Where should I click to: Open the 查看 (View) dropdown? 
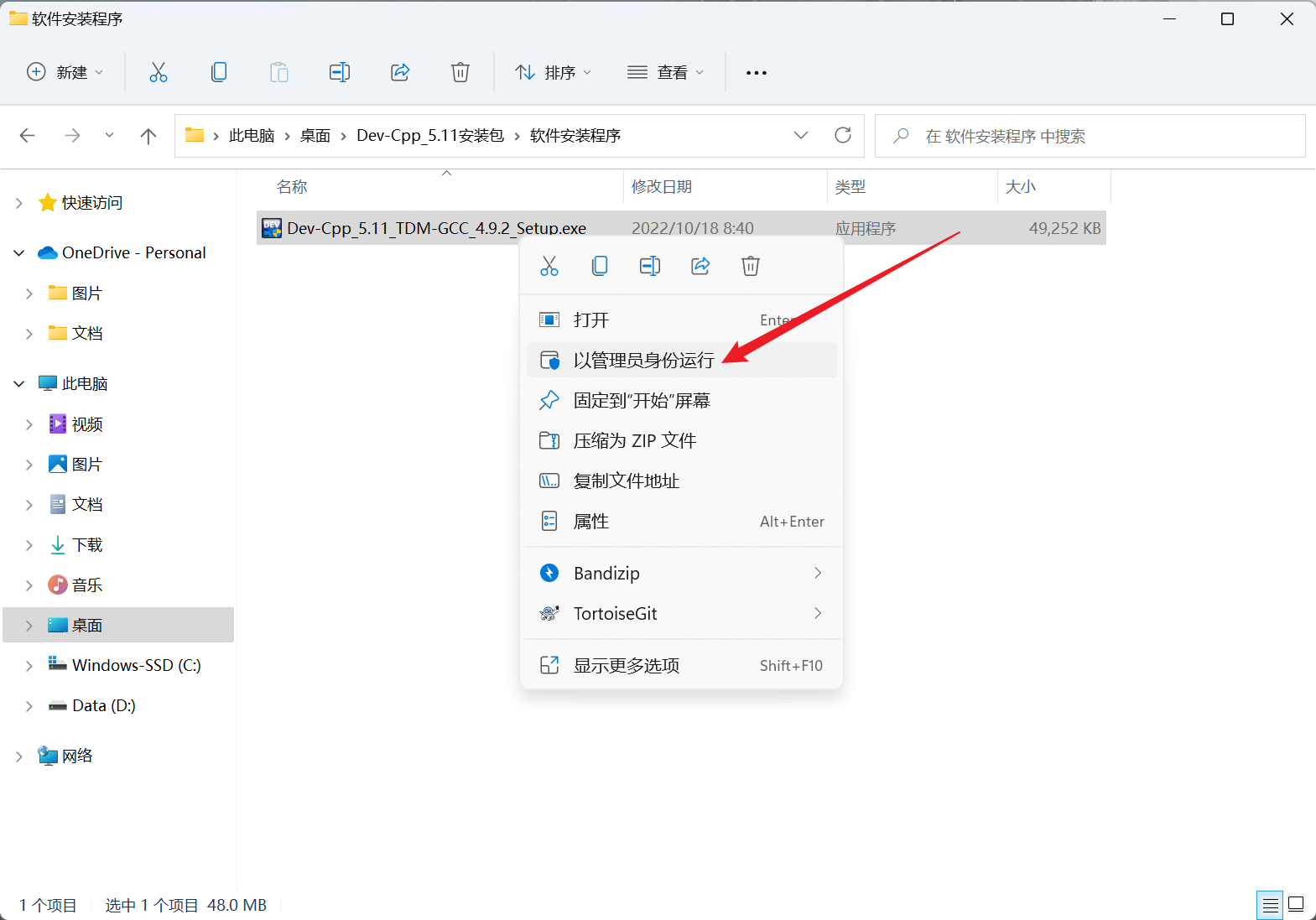coord(665,72)
